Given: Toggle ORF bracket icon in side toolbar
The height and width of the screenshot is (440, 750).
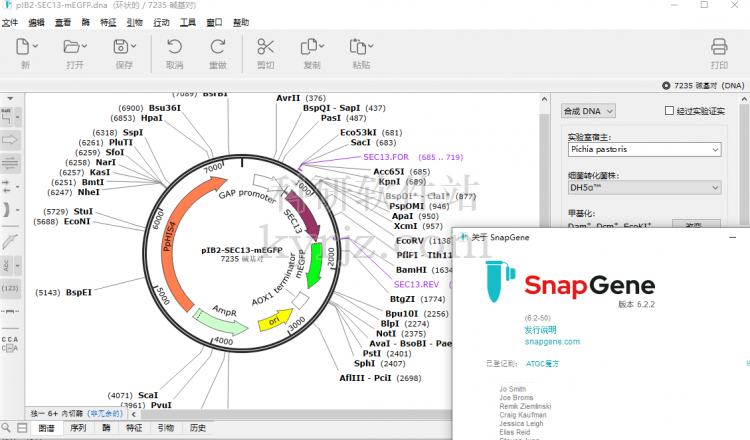Looking at the screenshot, I should (7, 209).
